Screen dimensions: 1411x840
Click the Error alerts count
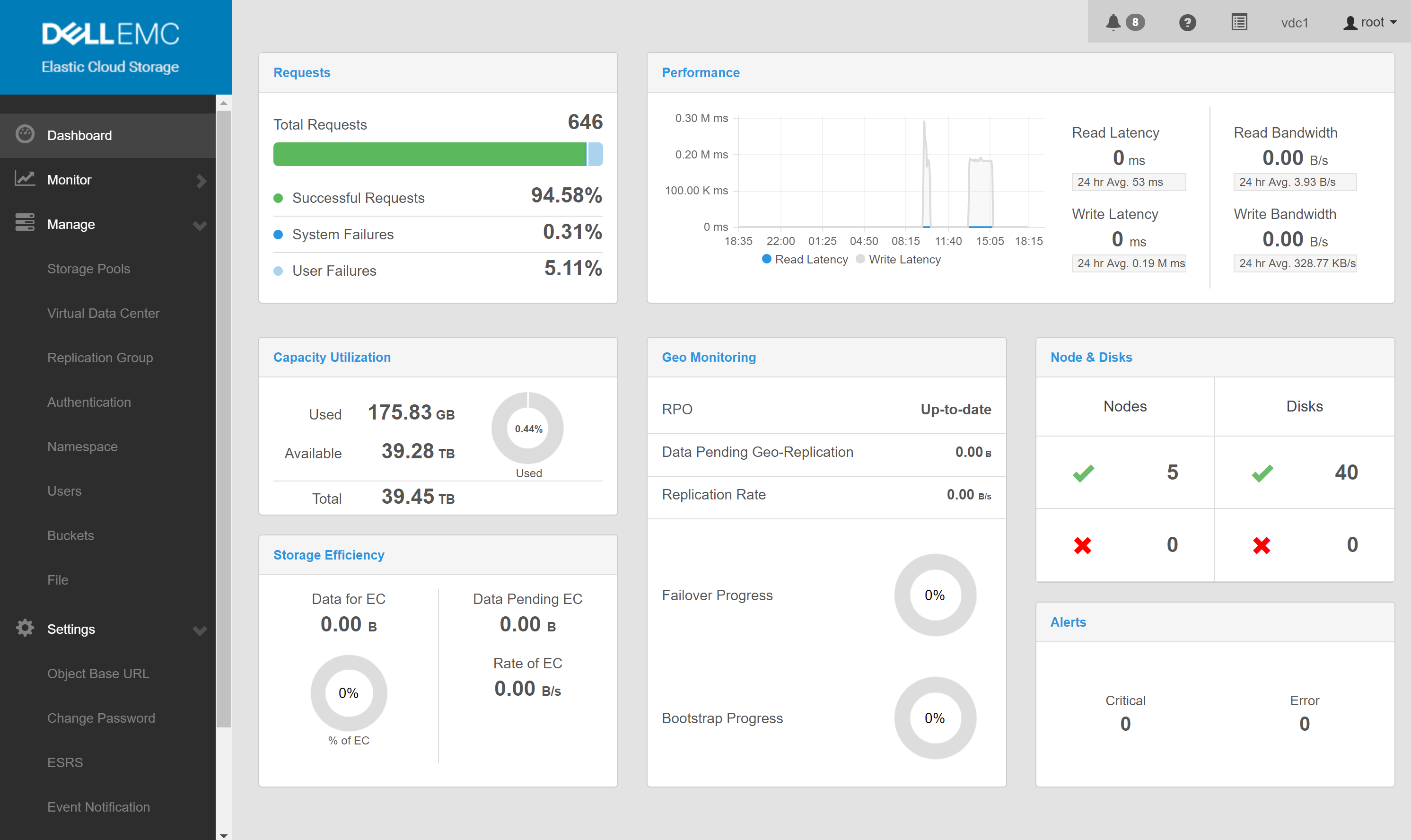(x=1304, y=723)
